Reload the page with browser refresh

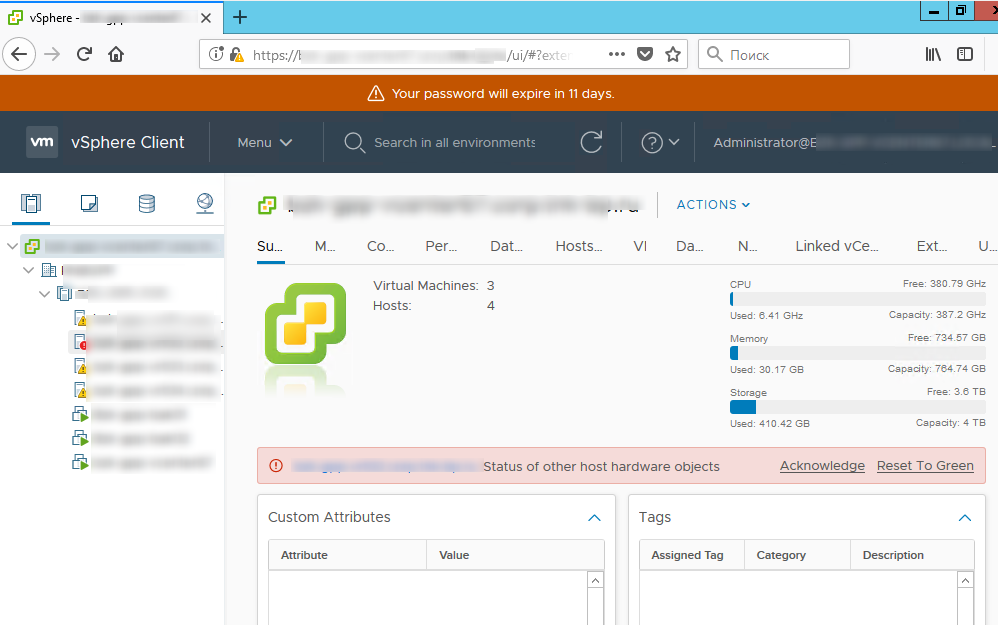pyautogui.click(x=84, y=54)
